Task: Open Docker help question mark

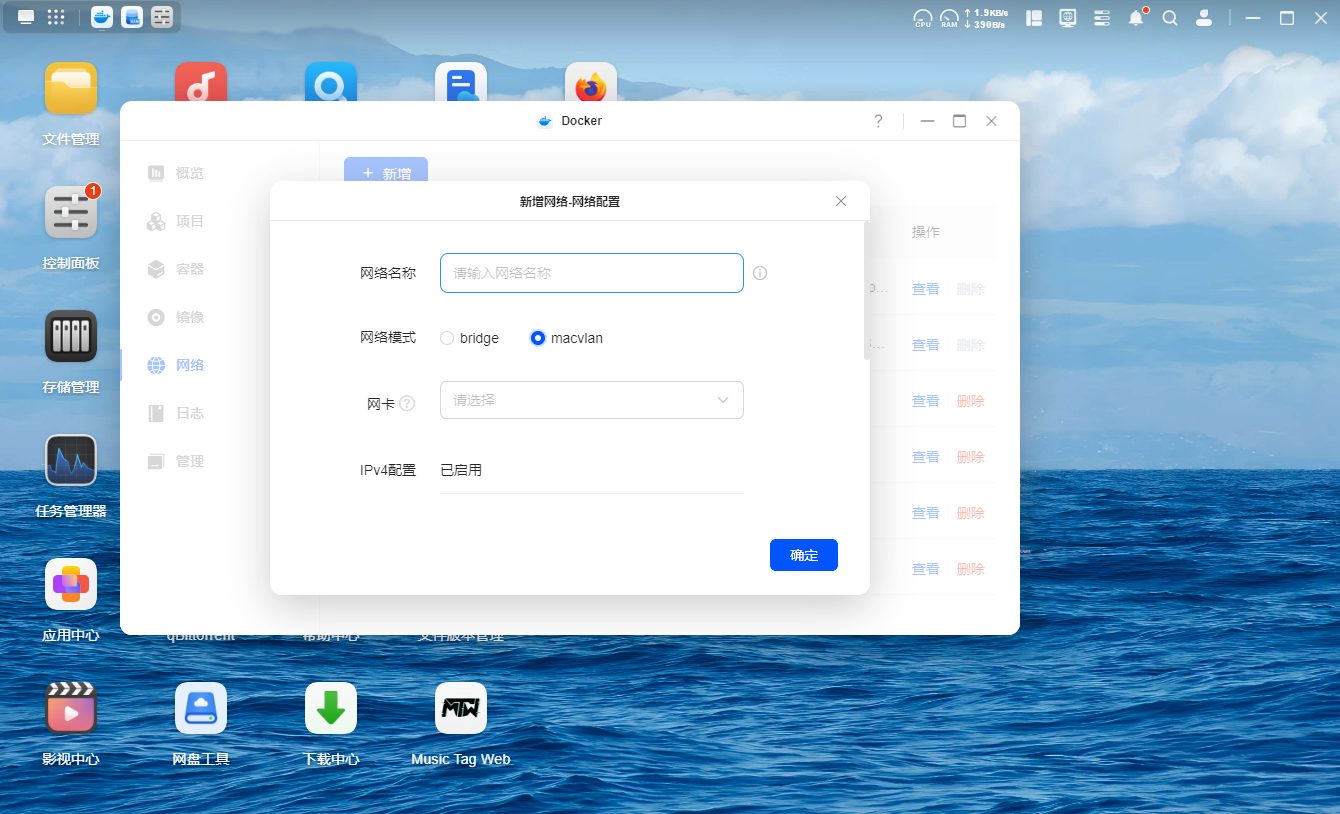Action: tap(878, 121)
